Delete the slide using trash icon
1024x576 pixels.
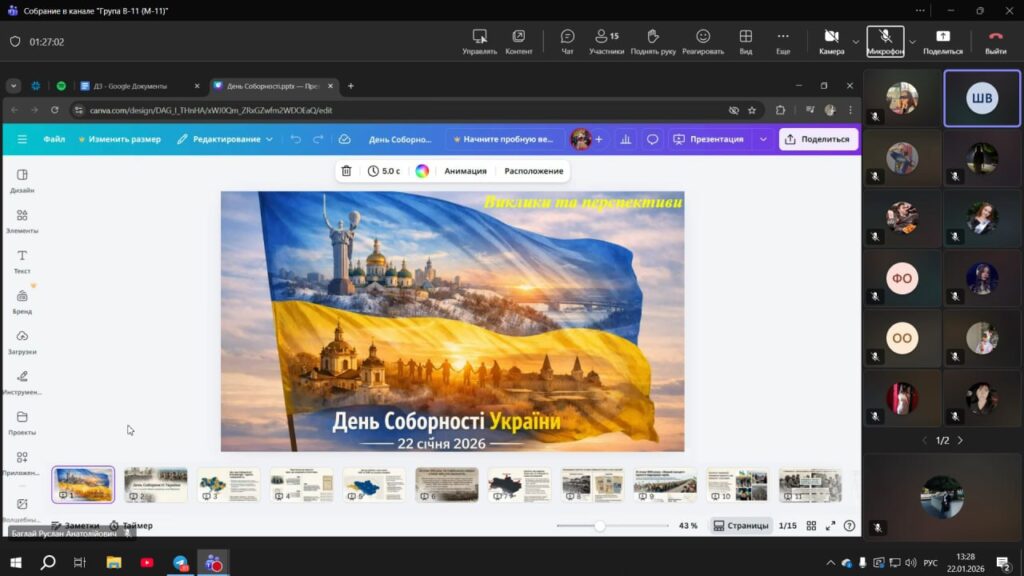346,171
